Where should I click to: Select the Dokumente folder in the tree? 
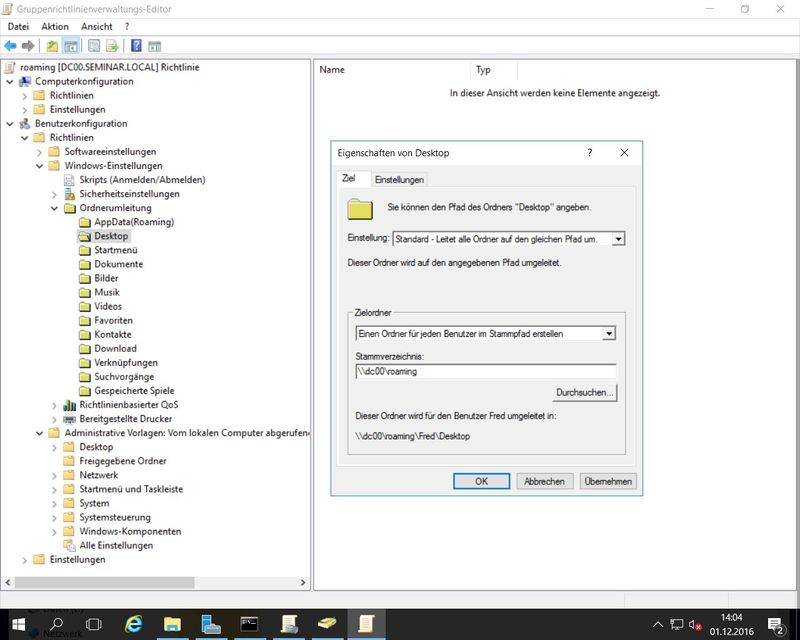(x=118, y=264)
